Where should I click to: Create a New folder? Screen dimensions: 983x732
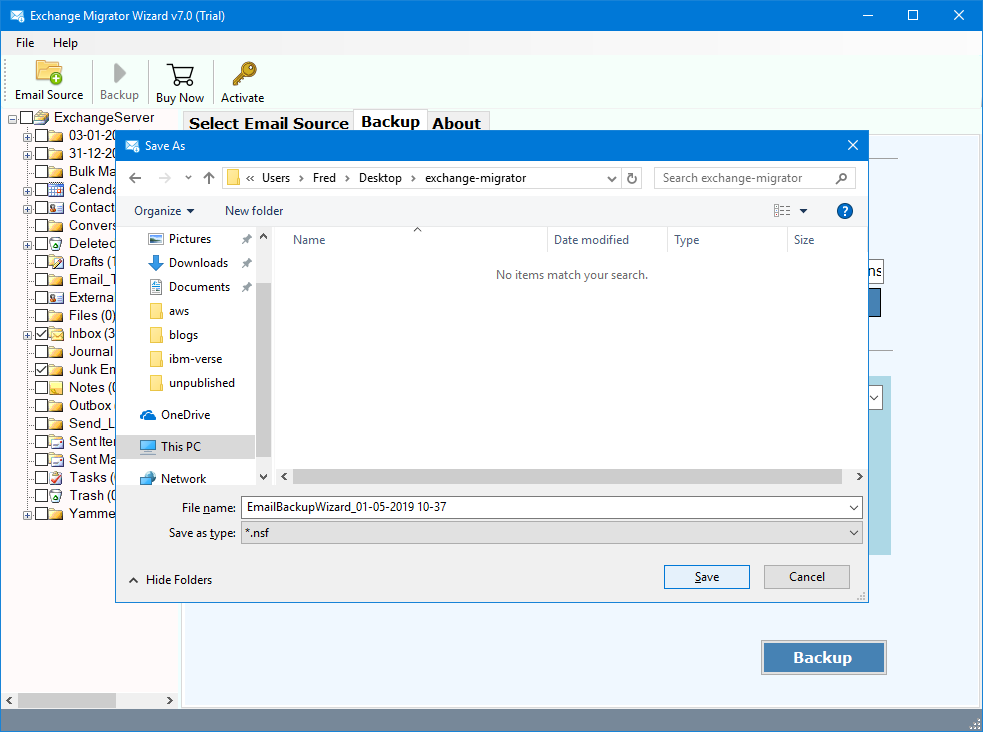254,211
